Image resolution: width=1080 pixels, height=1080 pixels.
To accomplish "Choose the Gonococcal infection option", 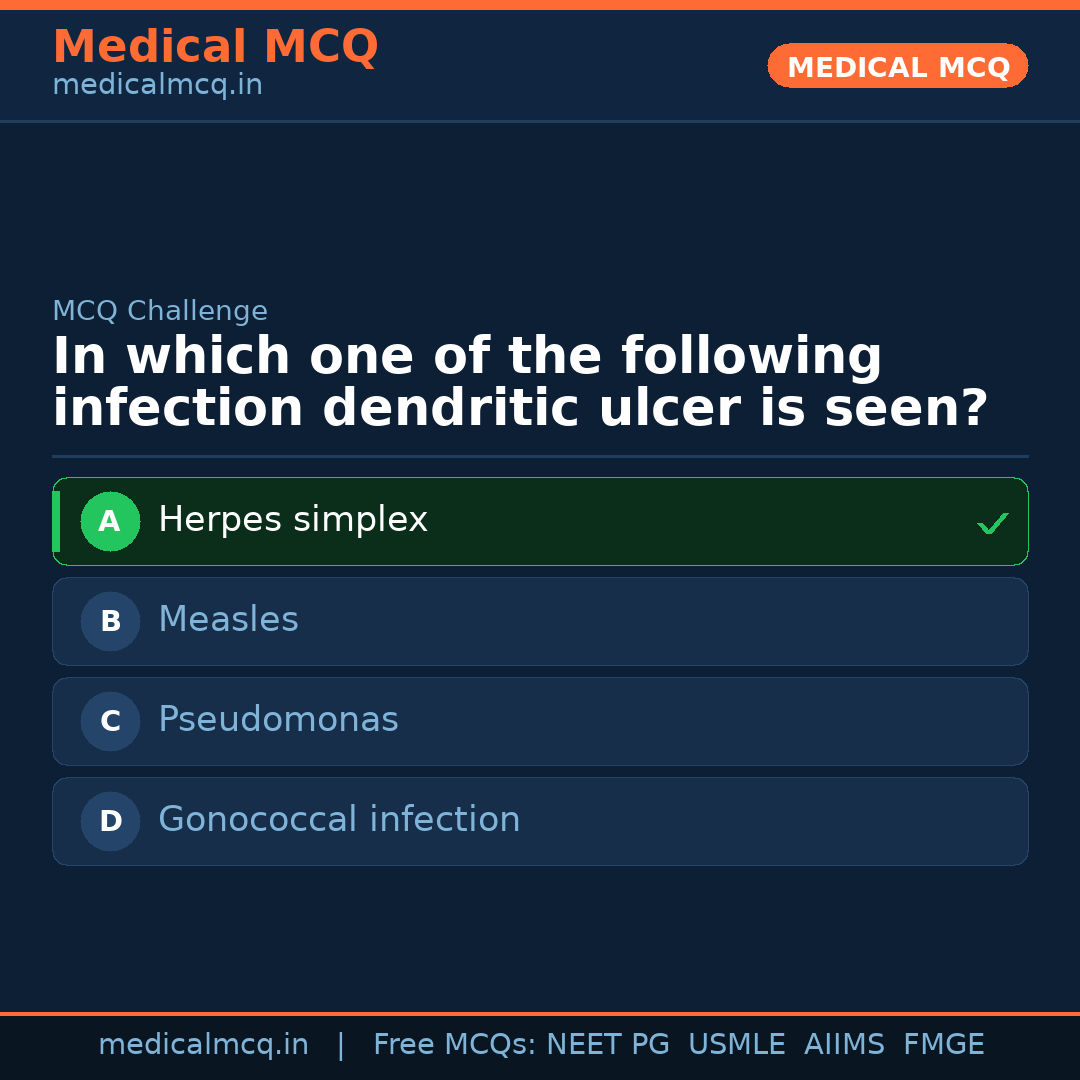I will click(x=339, y=820).
